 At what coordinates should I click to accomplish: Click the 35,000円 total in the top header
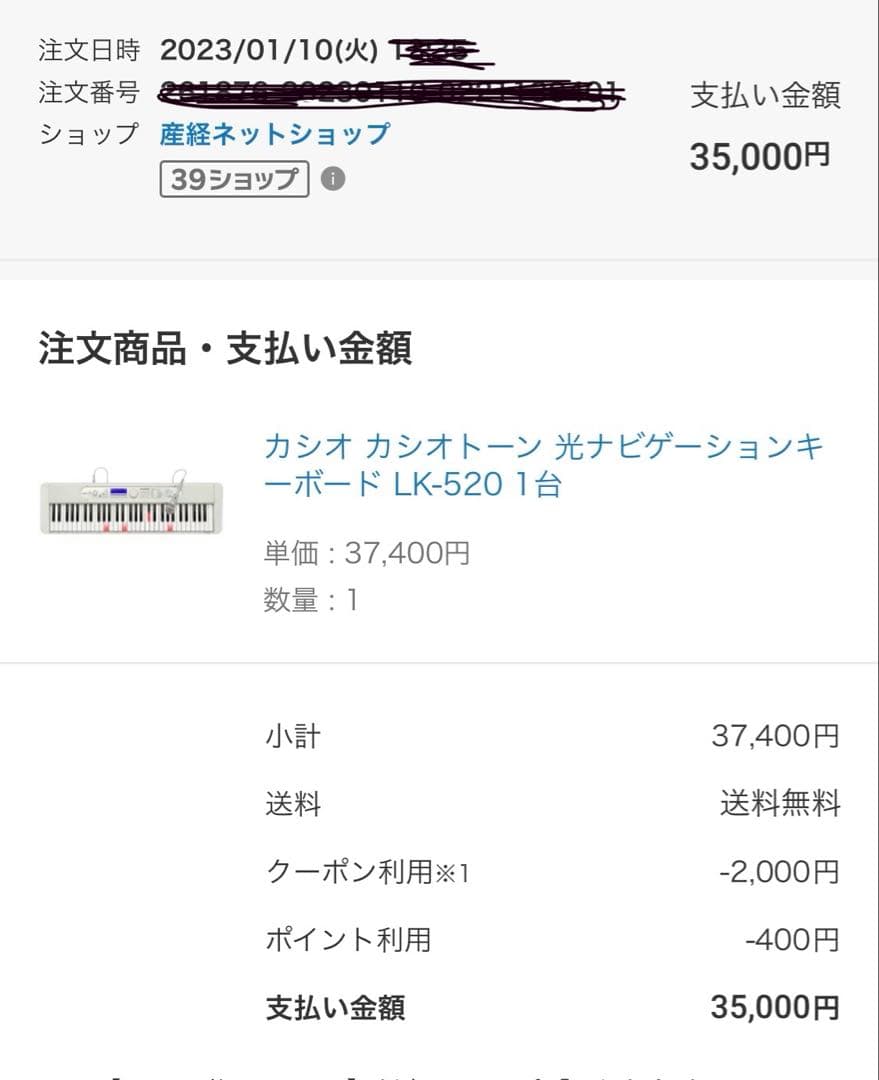[x=759, y=156]
